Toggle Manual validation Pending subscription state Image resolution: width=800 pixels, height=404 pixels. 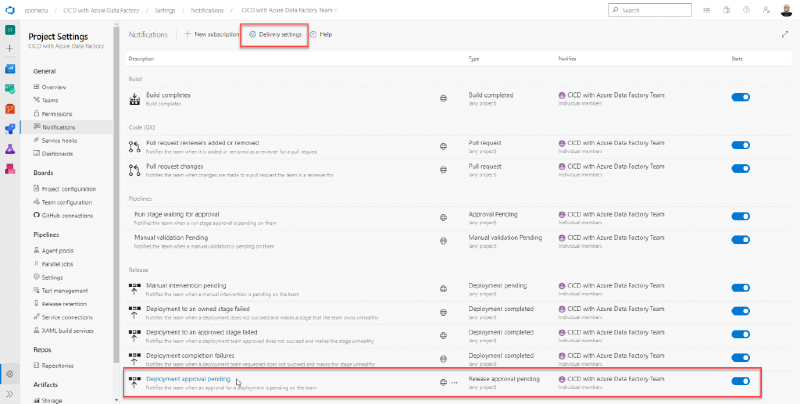click(741, 242)
